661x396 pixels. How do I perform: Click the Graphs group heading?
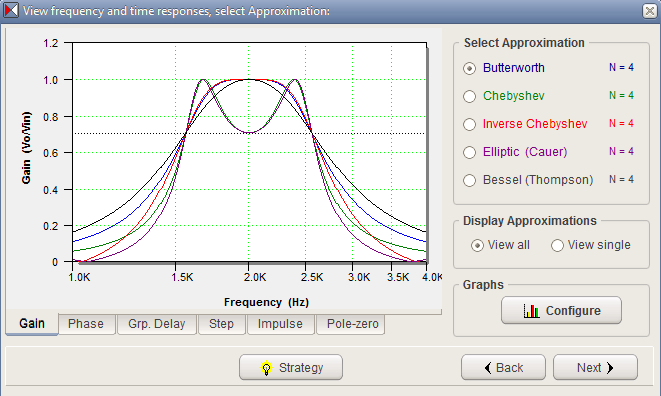click(483, 285)
